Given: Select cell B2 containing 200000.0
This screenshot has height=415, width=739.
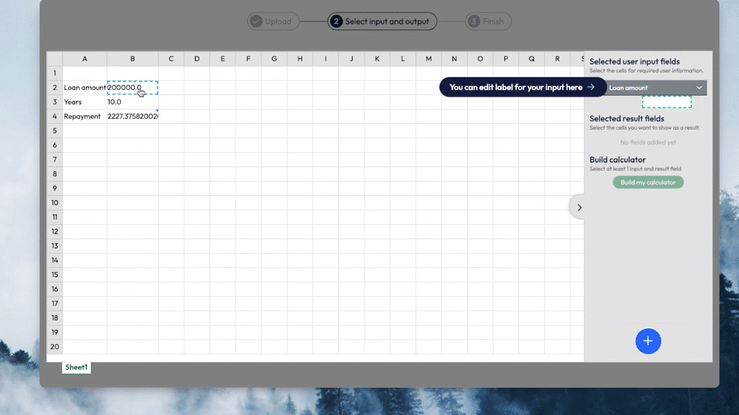Looking at the screenshot, I should [132, 88].
